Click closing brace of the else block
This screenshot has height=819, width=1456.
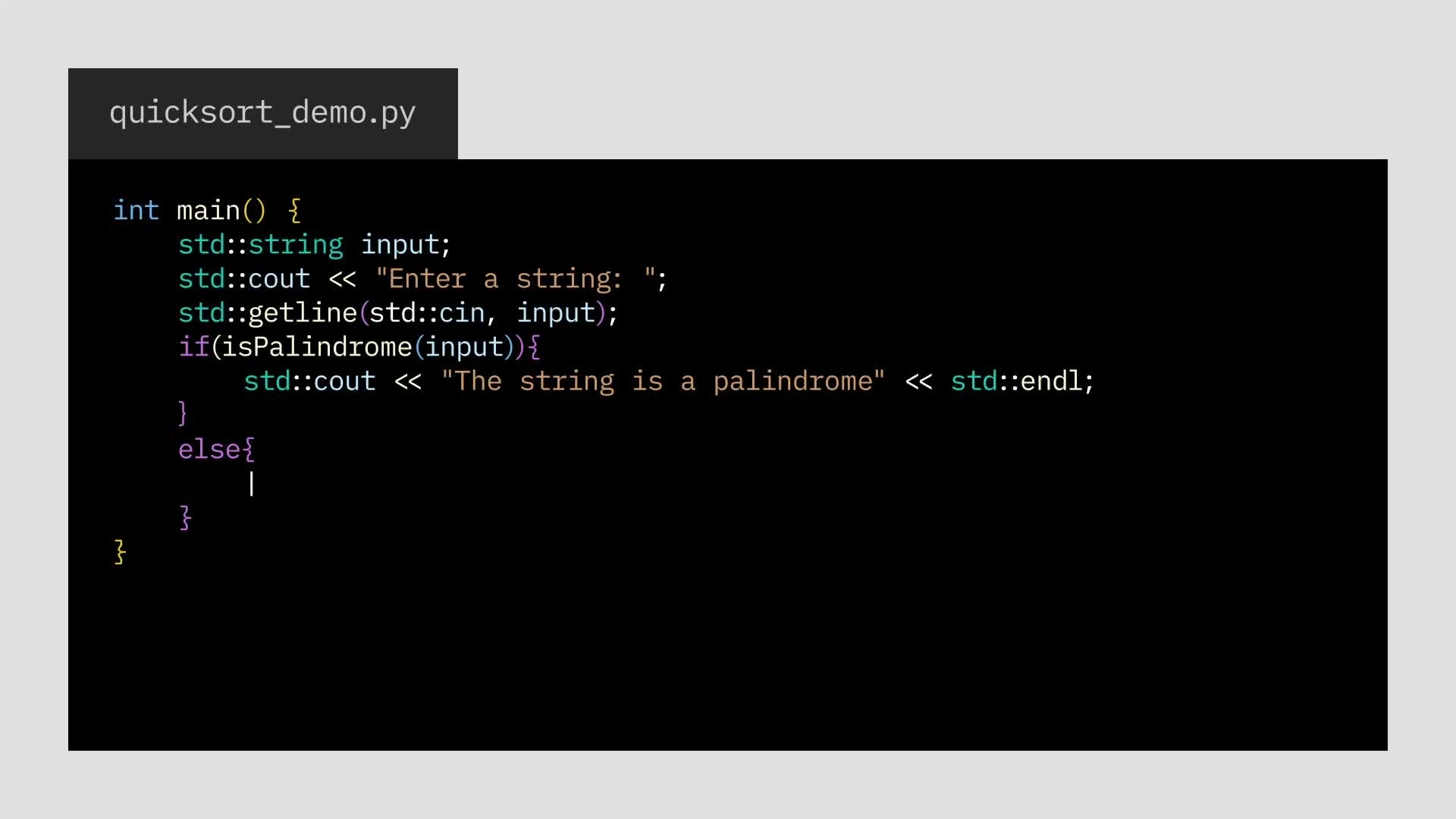(186, 517)
